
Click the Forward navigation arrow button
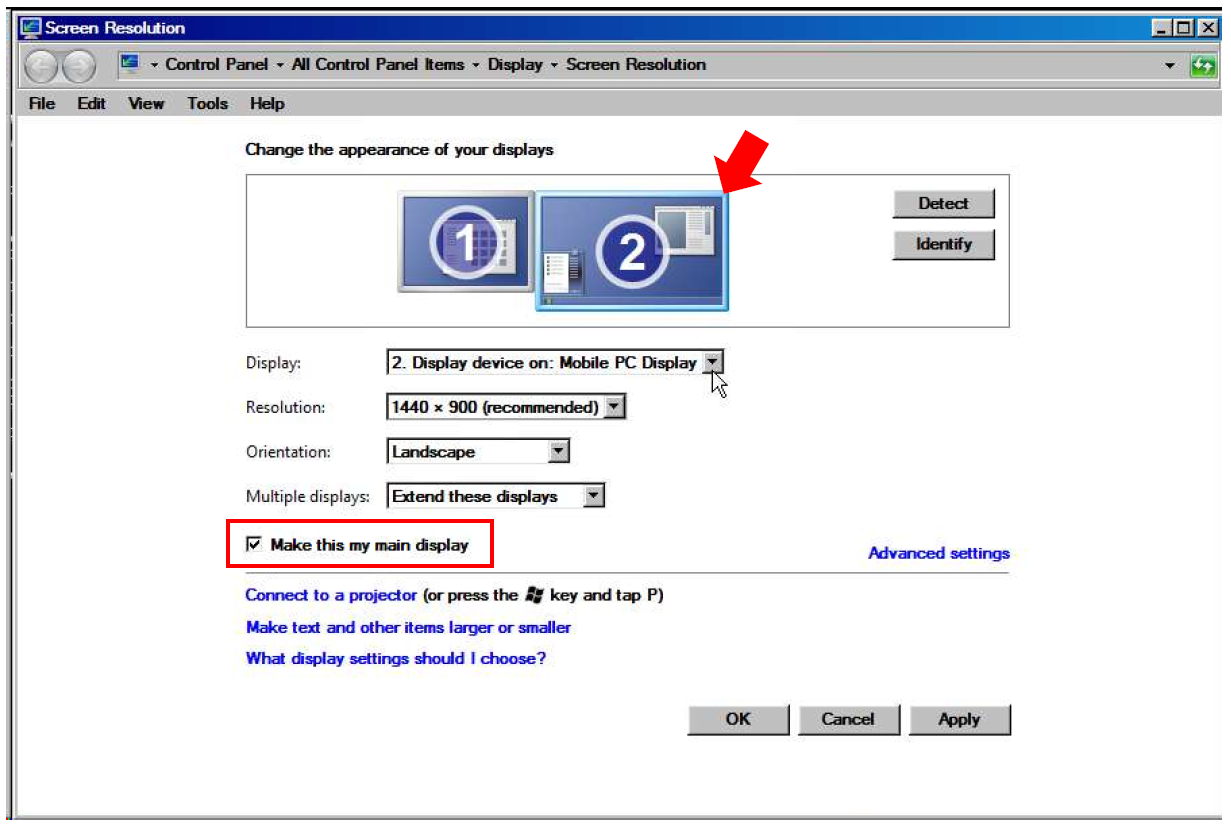click(x=78, y=66)
